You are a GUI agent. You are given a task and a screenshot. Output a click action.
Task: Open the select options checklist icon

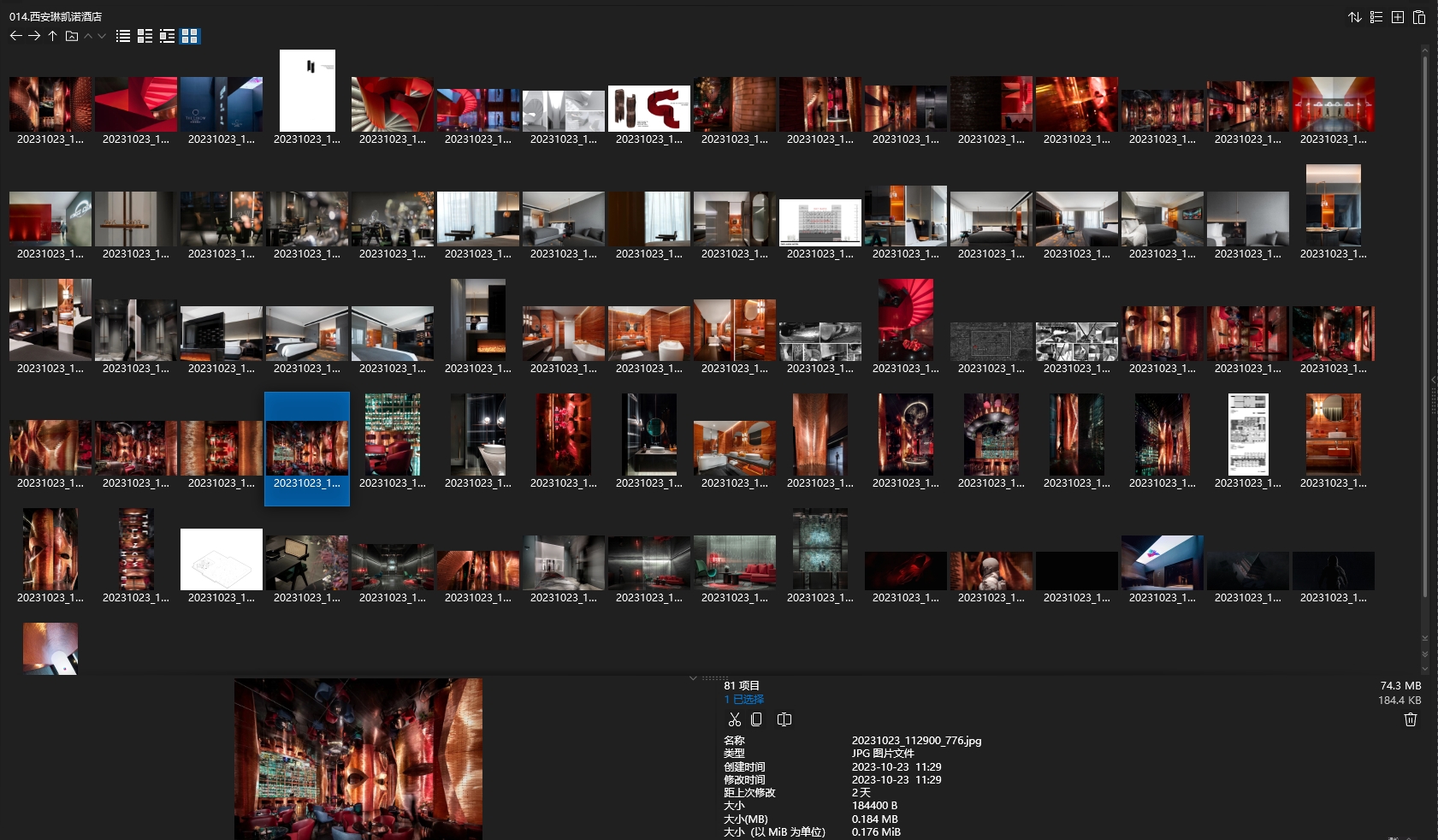tap(1376, 17)
